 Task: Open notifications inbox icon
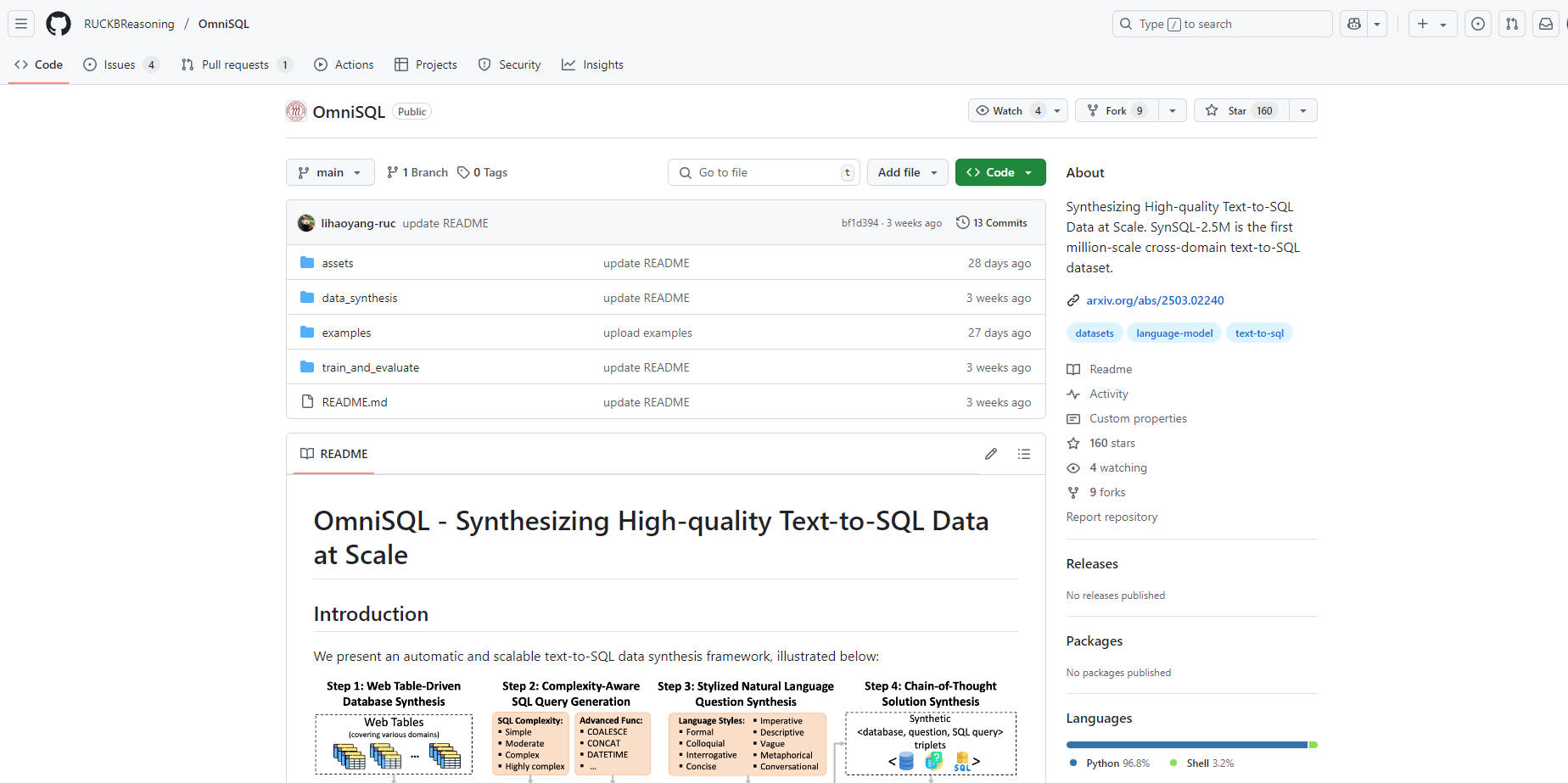(1546, 24)
